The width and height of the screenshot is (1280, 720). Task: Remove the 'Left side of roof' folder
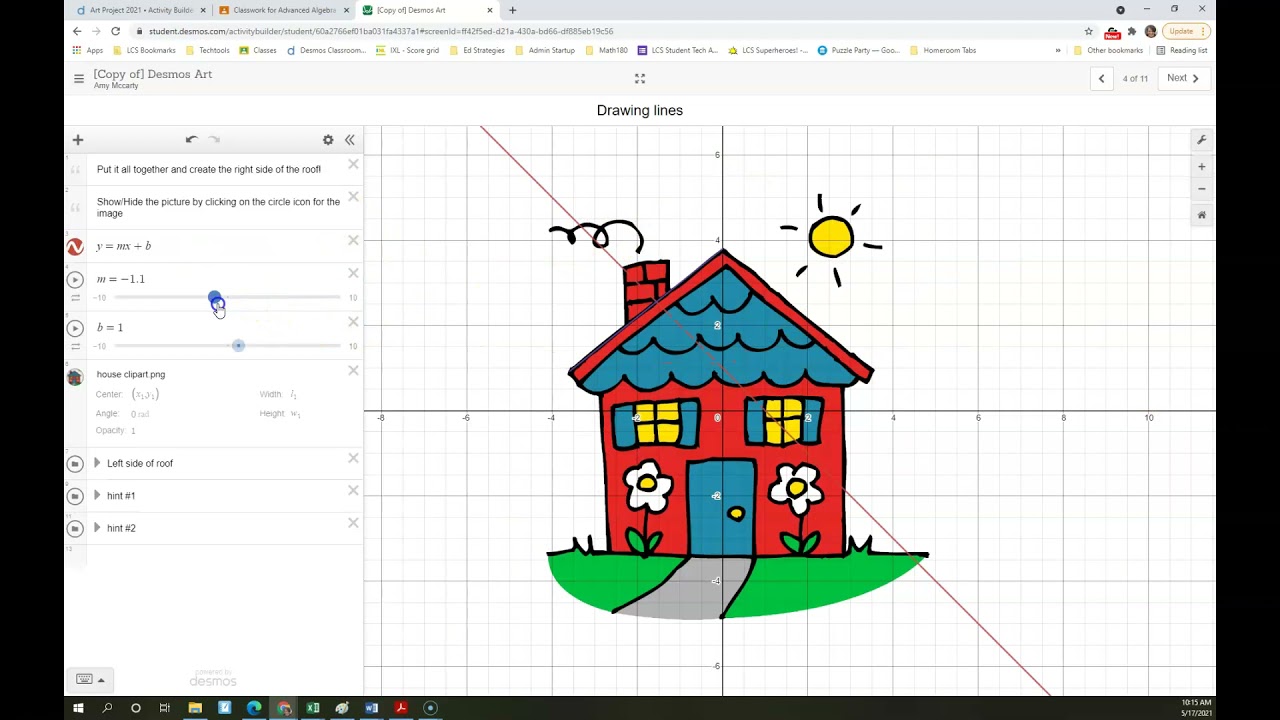pyautogui.click(x=353, y=459)
